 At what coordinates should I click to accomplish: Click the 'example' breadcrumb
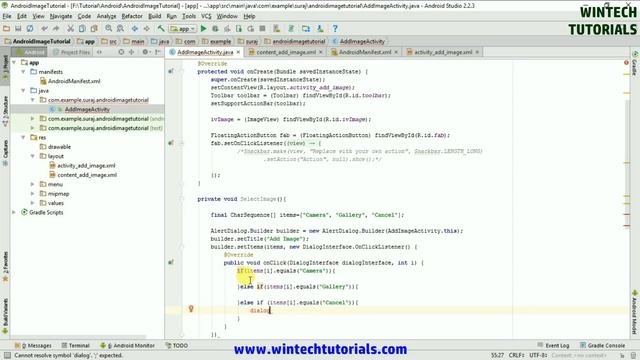[217, 42]
